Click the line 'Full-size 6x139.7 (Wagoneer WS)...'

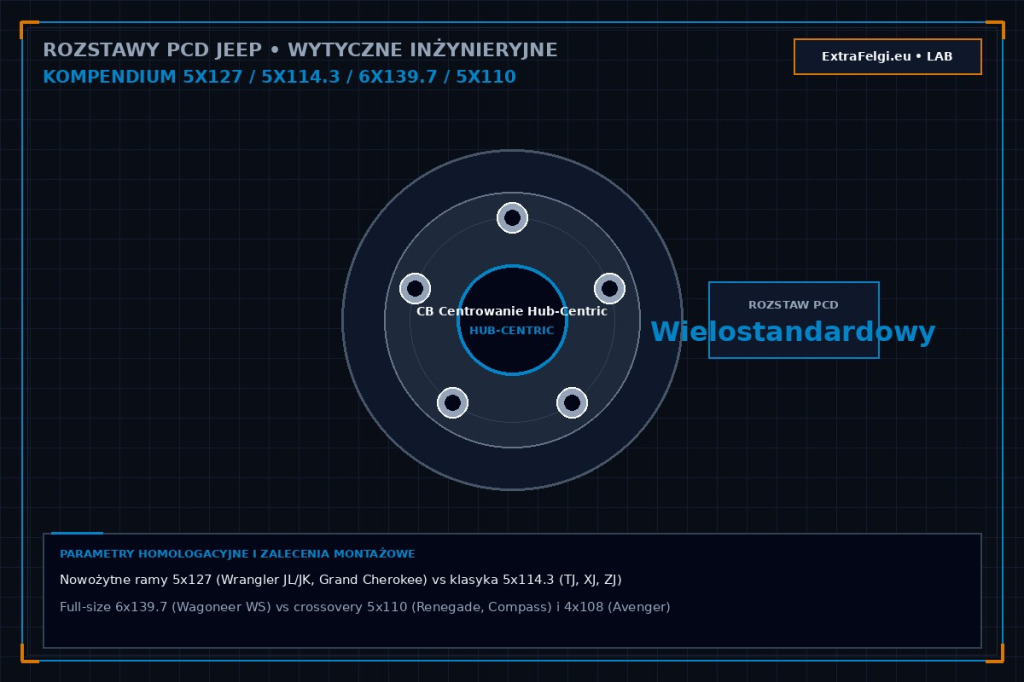pos(364,607)
